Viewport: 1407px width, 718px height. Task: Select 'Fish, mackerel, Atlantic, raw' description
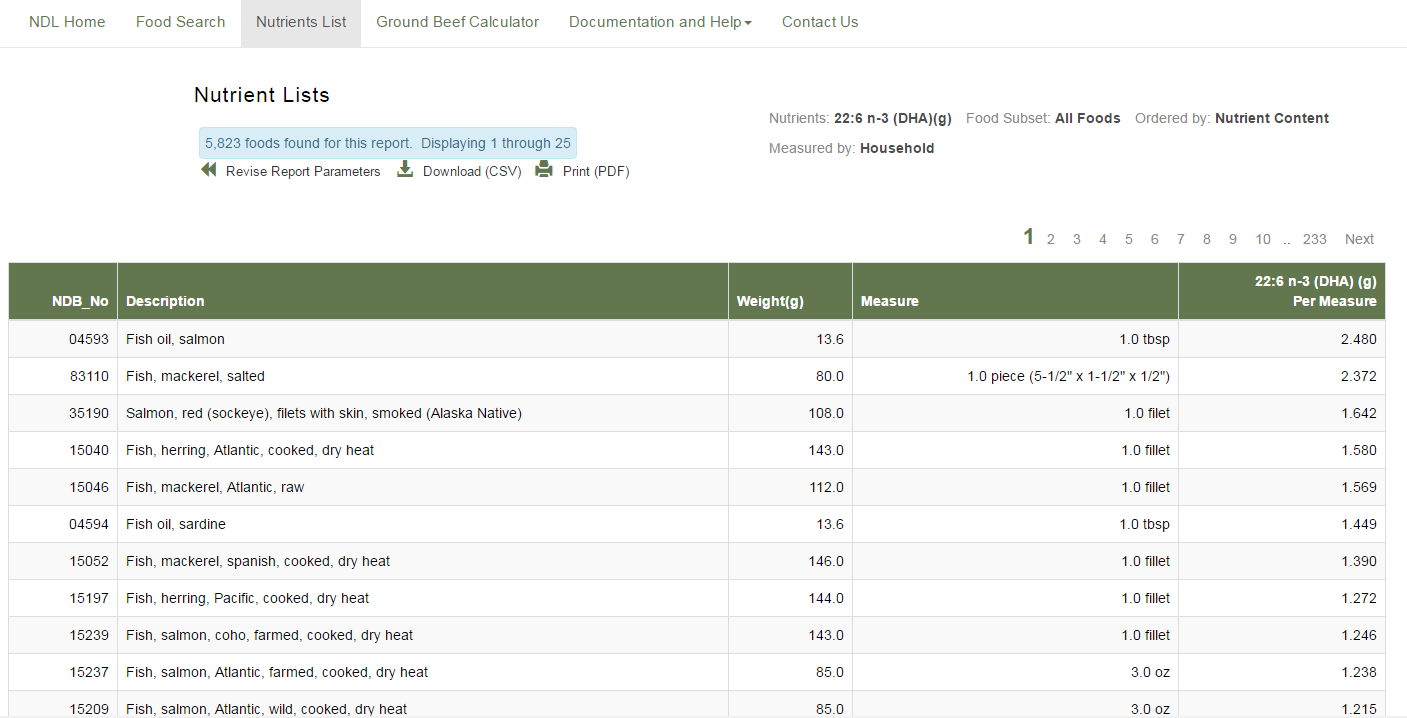coord(215,487)
